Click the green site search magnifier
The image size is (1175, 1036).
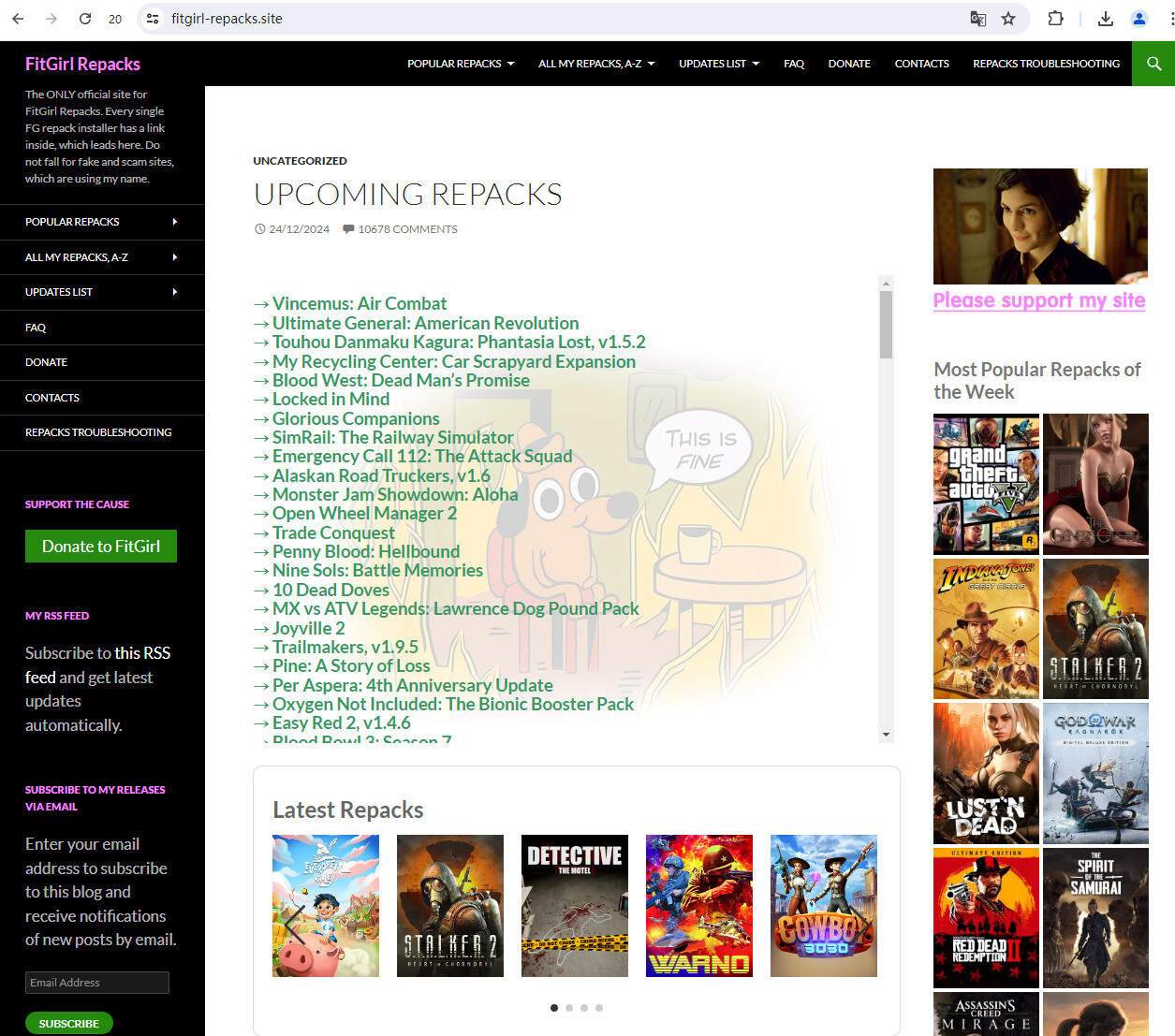1153,64
